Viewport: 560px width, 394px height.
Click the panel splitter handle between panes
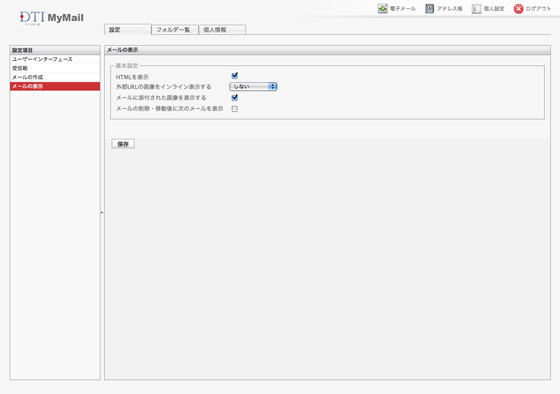tap(102, 213)
